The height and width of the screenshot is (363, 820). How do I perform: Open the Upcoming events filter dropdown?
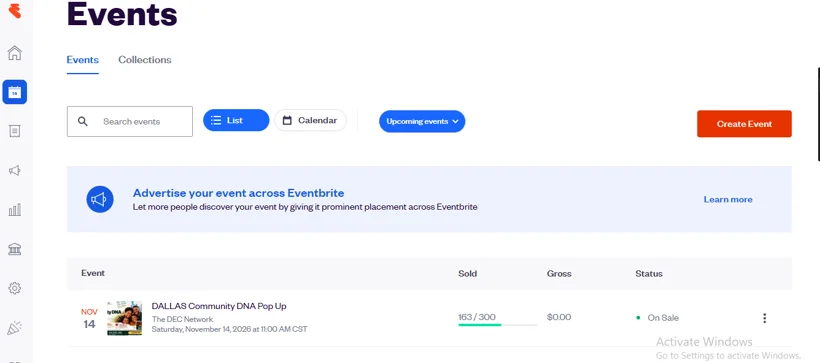tap(422, 121)
